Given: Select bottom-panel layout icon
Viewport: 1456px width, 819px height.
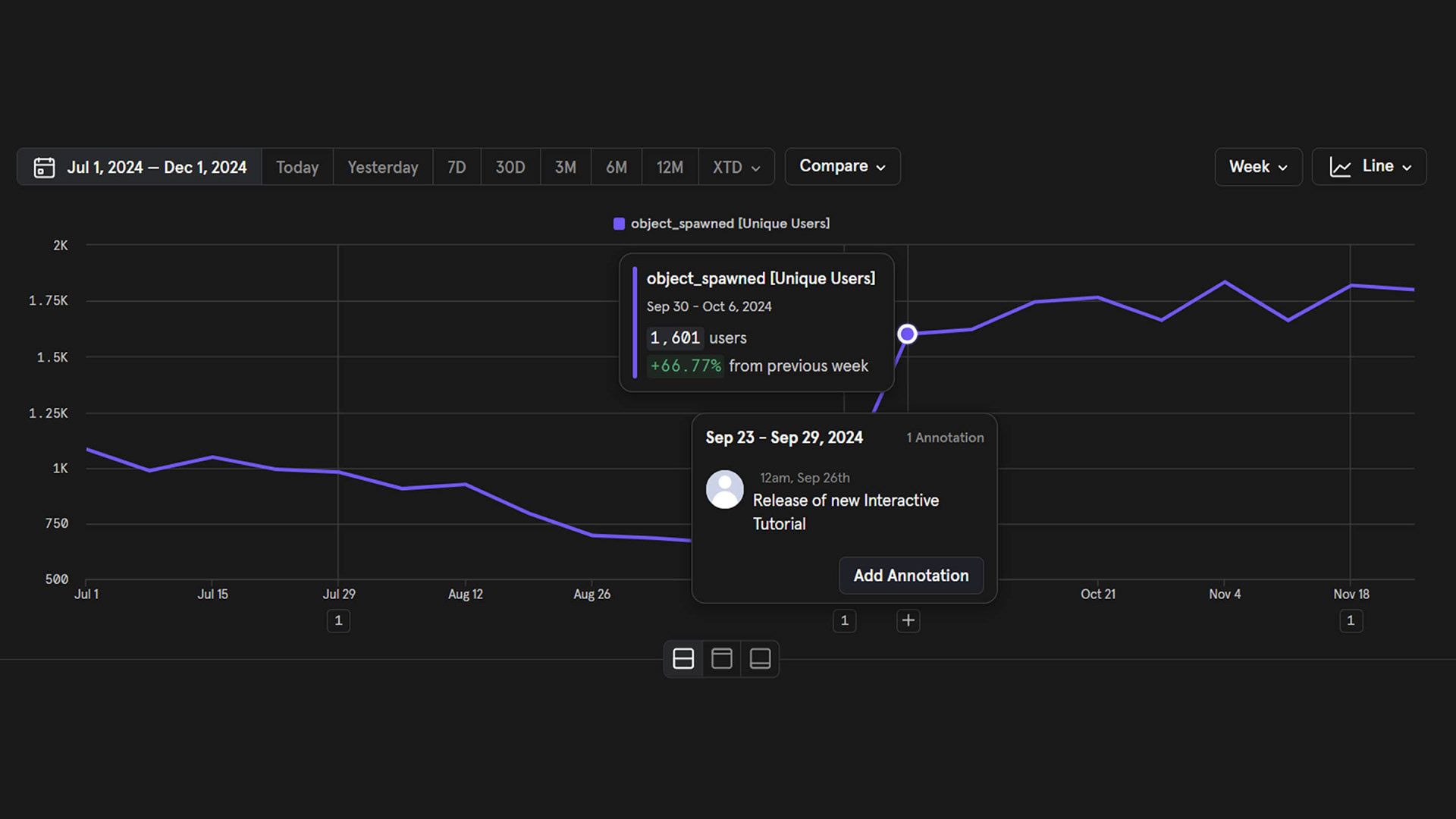Looking at the screenshot, I should [761, 659].
